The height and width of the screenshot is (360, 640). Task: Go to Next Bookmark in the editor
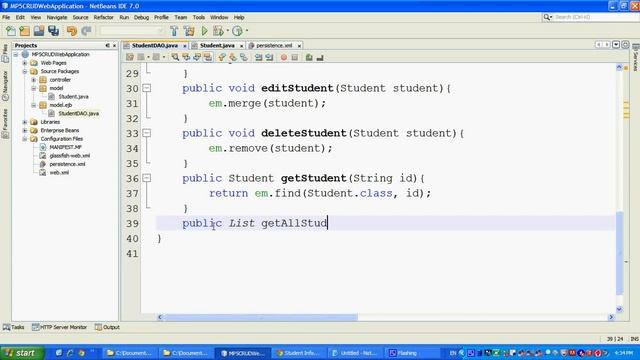coord(233,58)
